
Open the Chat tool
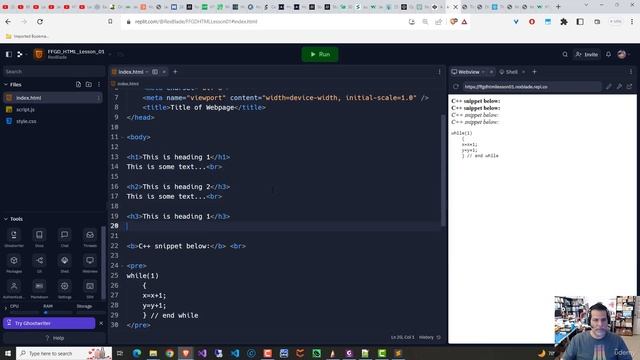pyautogui.click(x=64, y=238)
